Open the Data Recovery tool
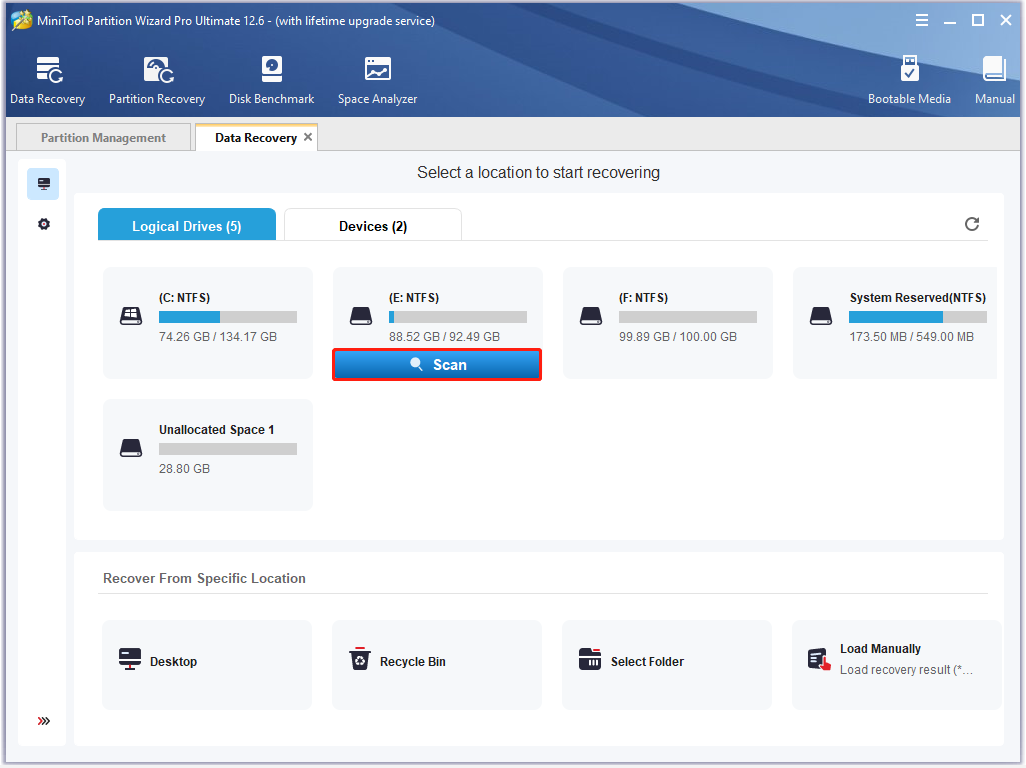The width and height of the screenshot is (1026, 768). click(x=47, y=79)
